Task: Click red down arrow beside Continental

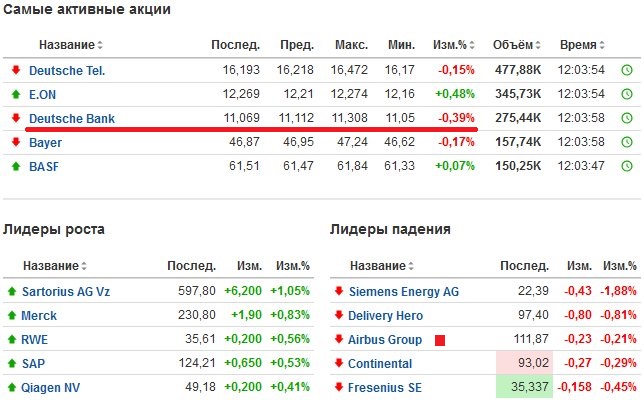Action: 339,363
